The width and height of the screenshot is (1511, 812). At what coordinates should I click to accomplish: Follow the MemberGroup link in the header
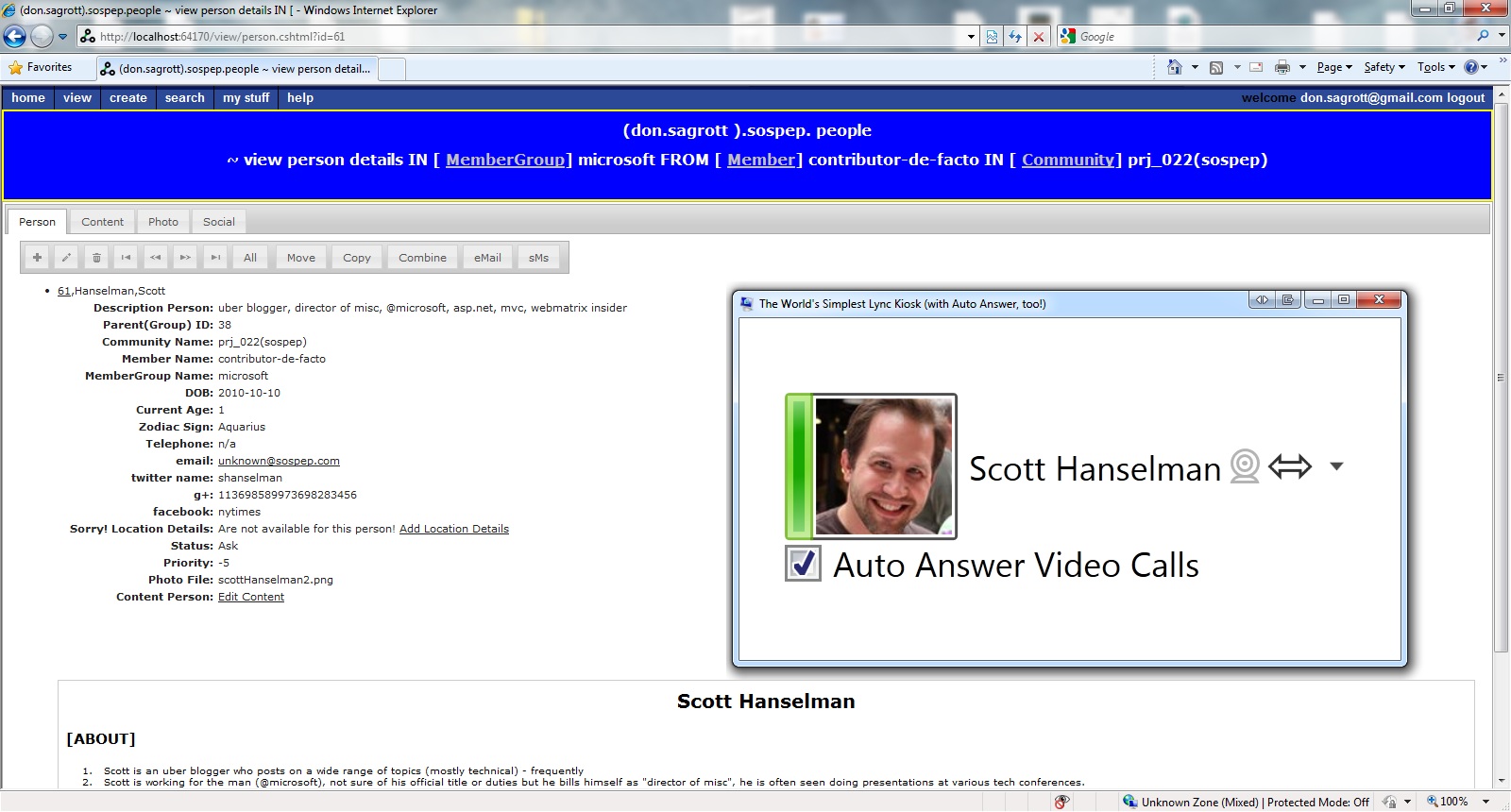pos(505,160)
